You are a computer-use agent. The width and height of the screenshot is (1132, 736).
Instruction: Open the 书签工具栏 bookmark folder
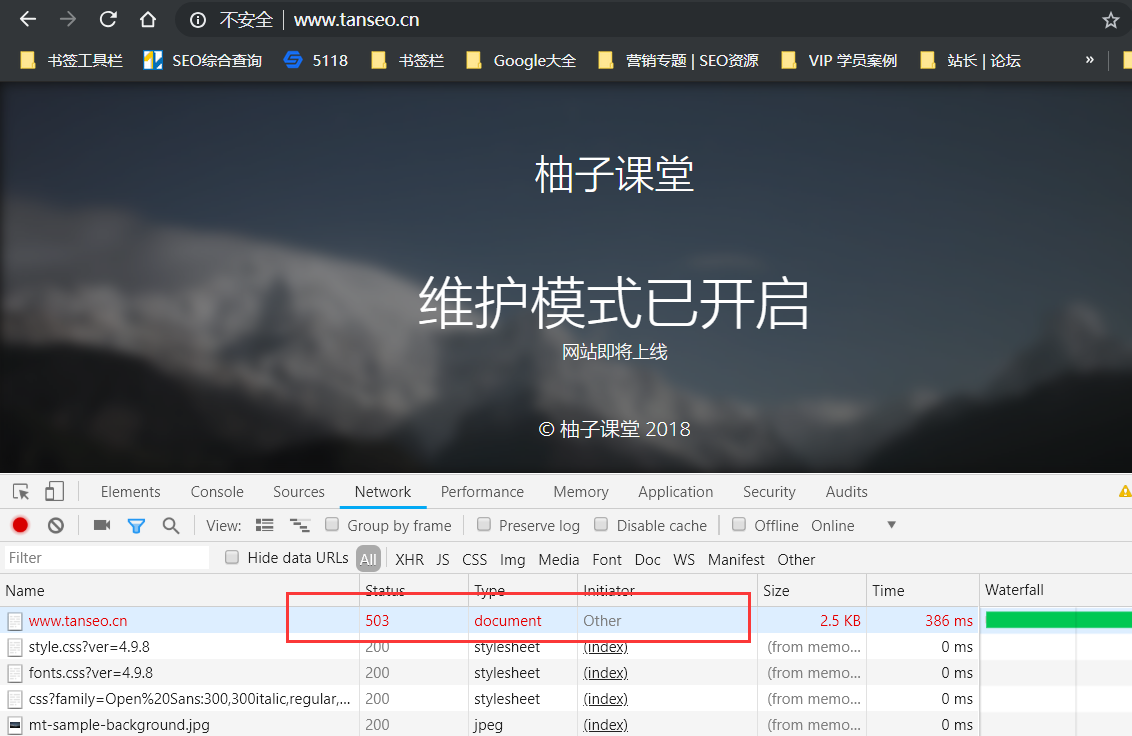71,61
